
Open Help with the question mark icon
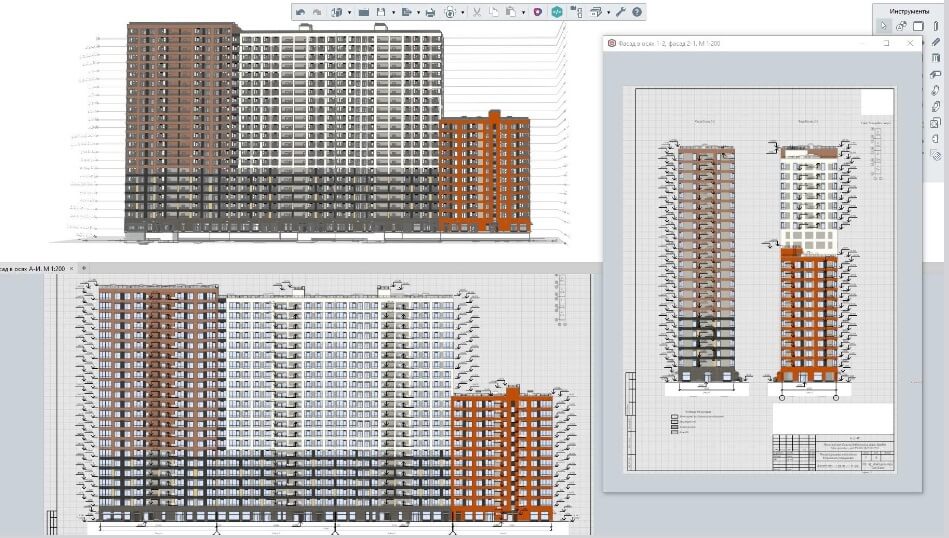[x=637, y=12]
